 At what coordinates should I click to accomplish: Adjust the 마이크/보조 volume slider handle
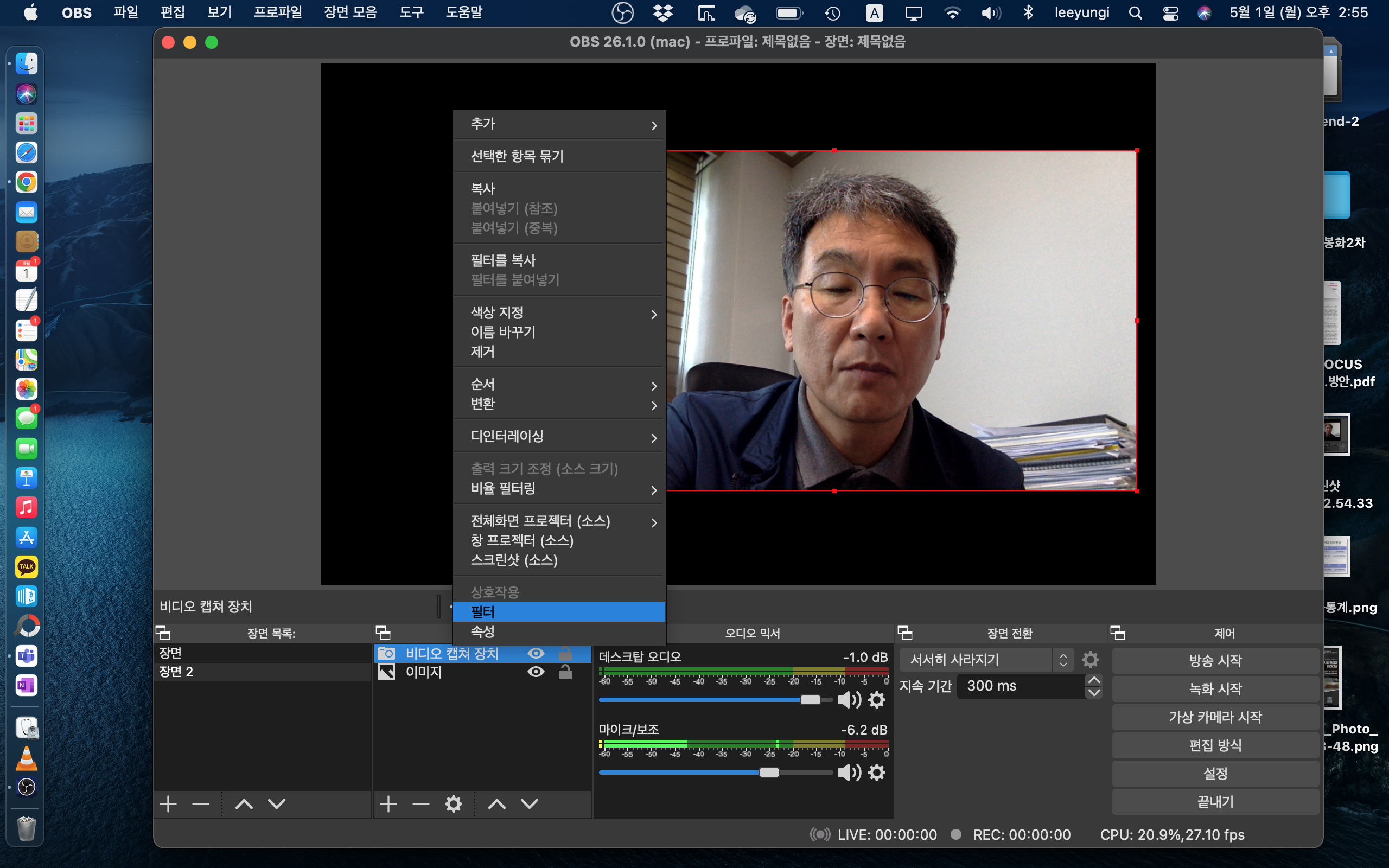pyautogui.click(x=769, y=773)
